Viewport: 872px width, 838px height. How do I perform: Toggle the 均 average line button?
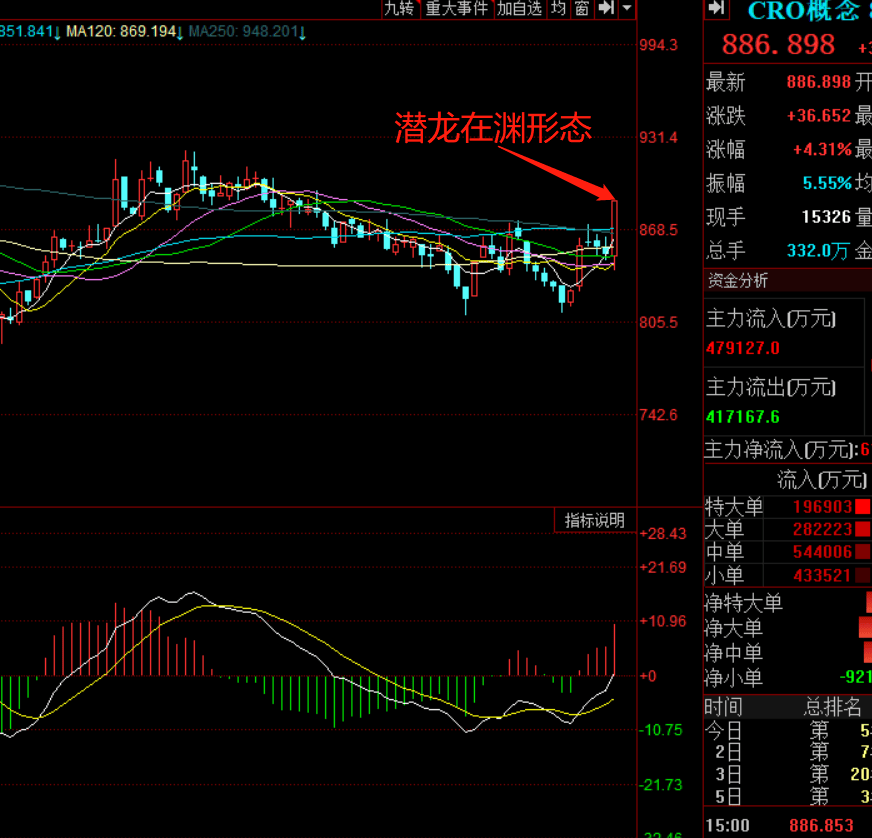click(x=558, y=9)
